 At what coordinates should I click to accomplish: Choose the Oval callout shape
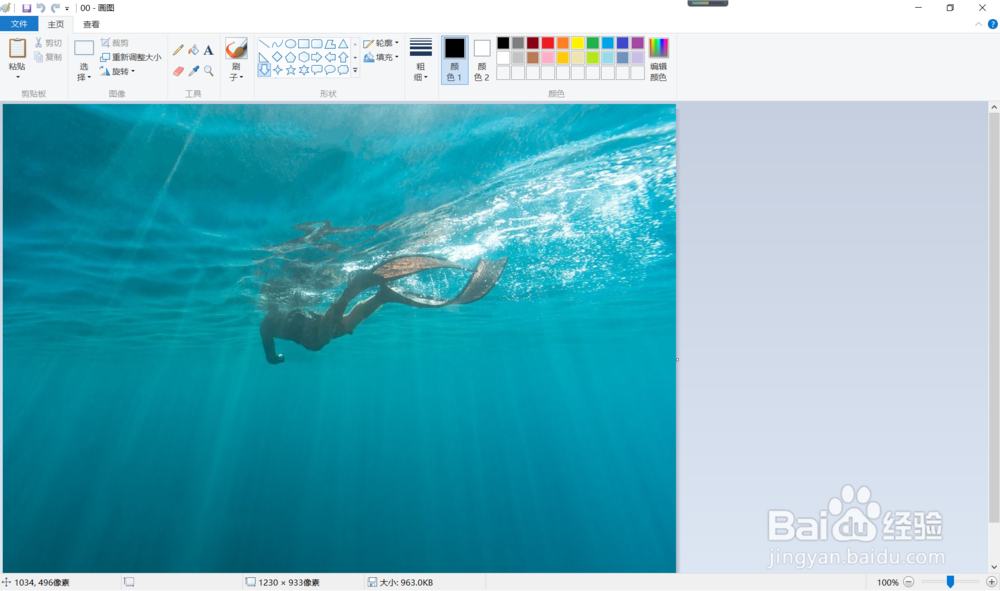coord(330,70)
